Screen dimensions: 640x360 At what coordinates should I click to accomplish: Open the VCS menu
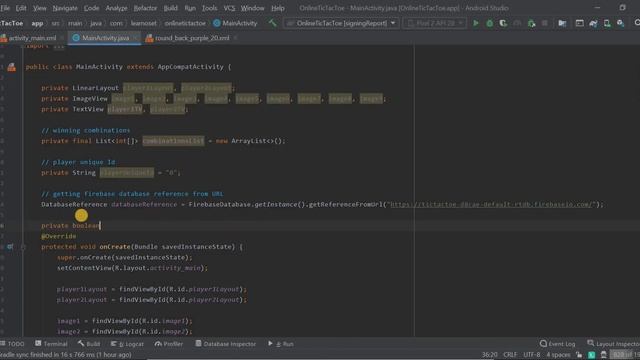click(229, 8)
